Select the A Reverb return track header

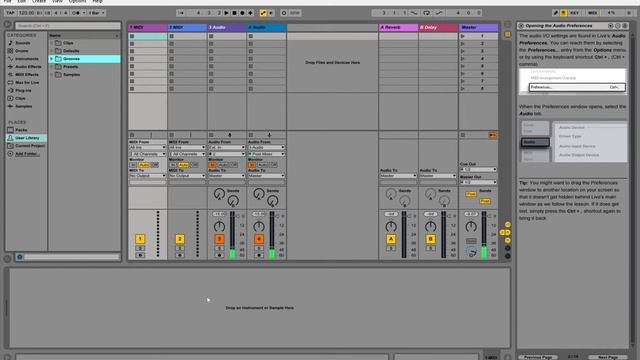tap(398, 27)
